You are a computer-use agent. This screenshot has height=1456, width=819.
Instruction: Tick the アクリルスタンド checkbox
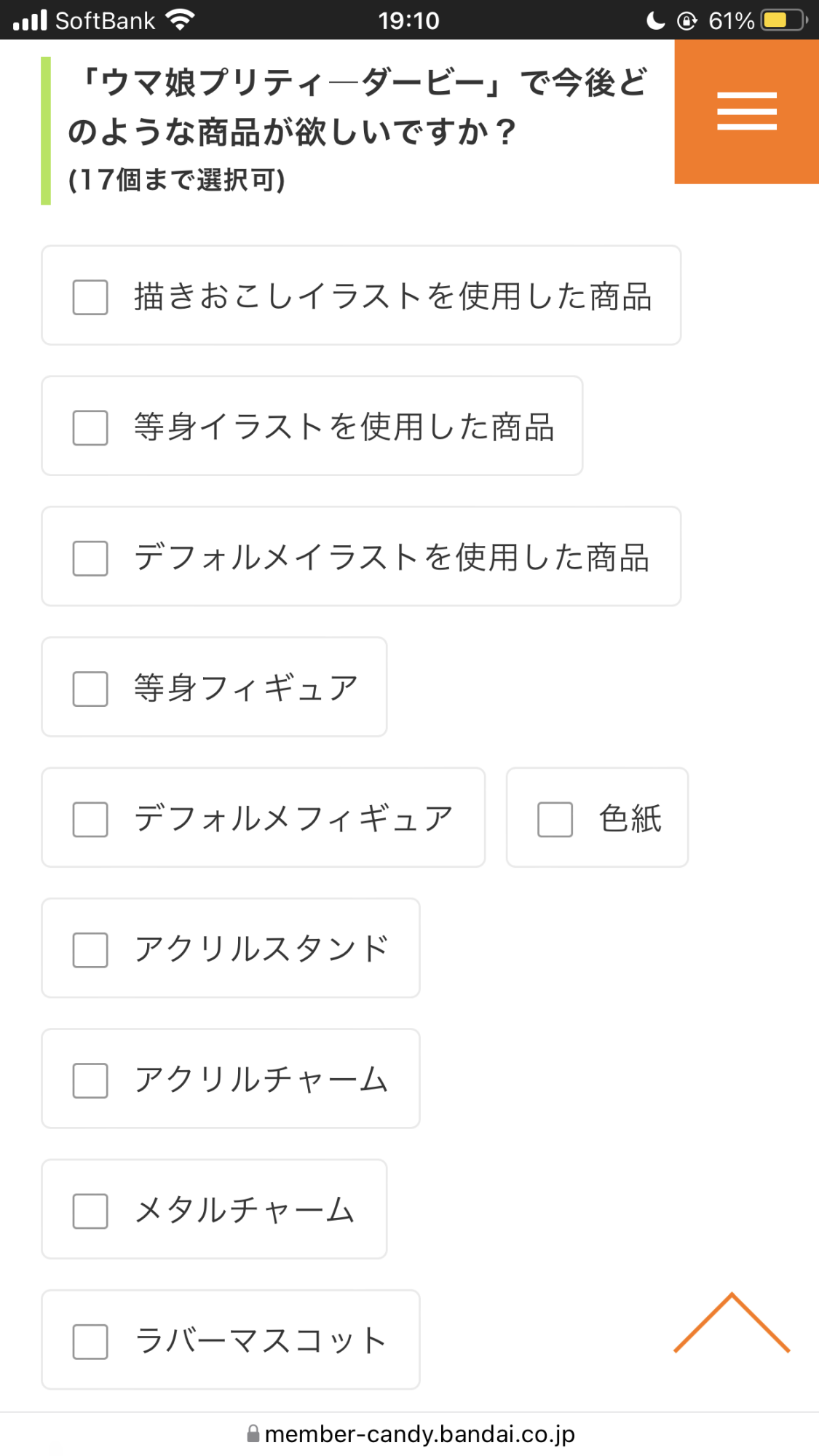click(x=90, y=949)
